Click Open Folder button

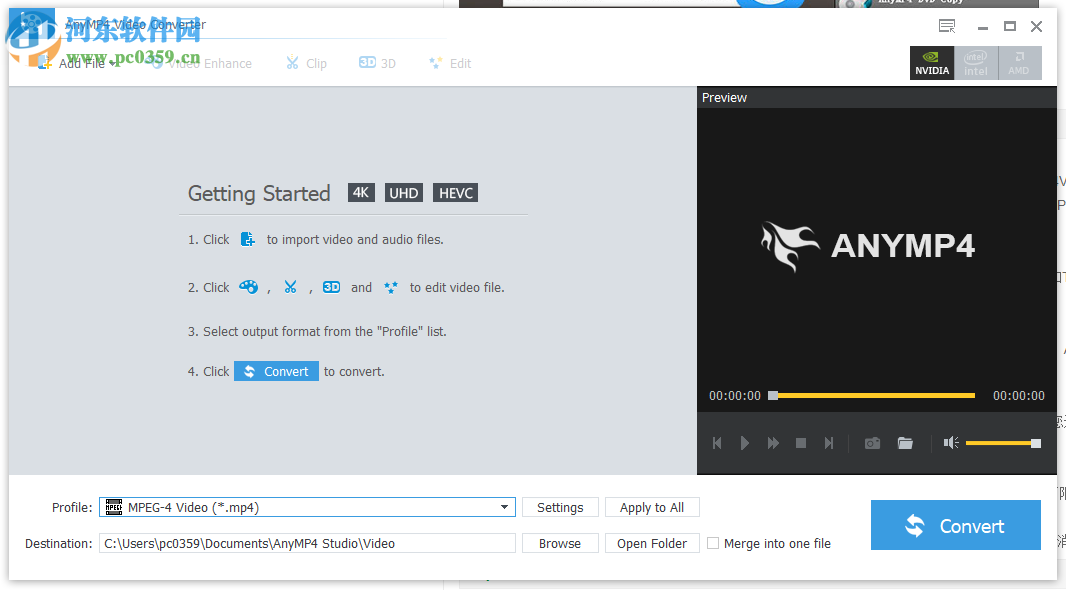pos(652,543)
